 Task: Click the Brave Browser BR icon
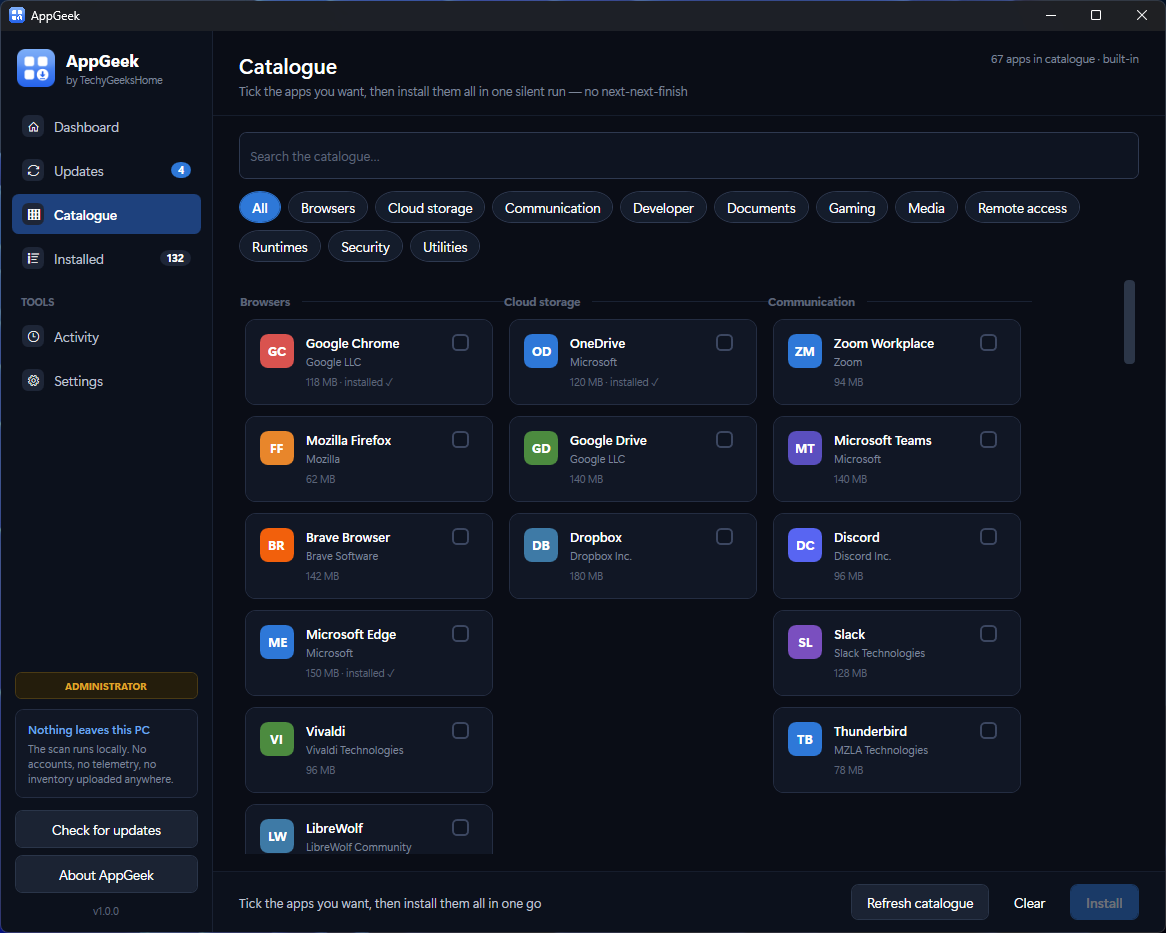277,546
